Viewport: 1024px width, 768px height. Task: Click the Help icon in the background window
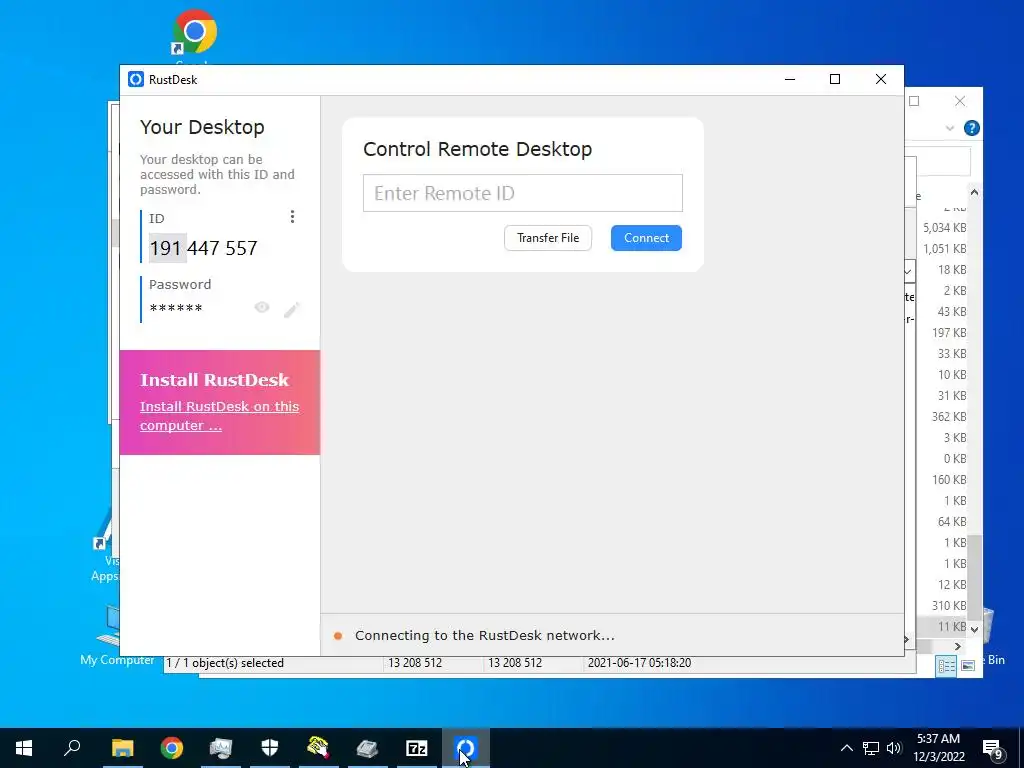[971, 128]
